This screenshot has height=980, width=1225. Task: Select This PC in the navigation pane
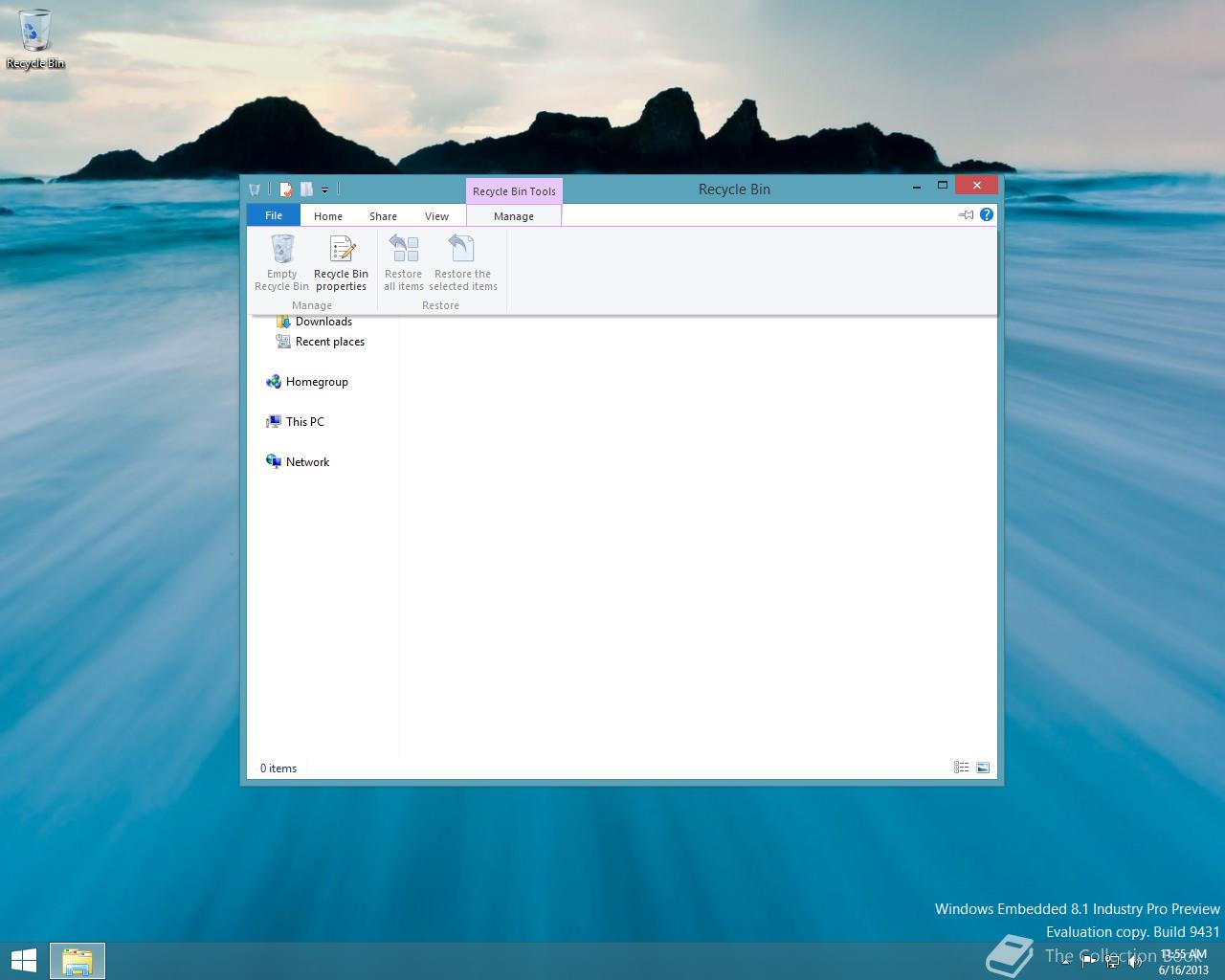304,422
